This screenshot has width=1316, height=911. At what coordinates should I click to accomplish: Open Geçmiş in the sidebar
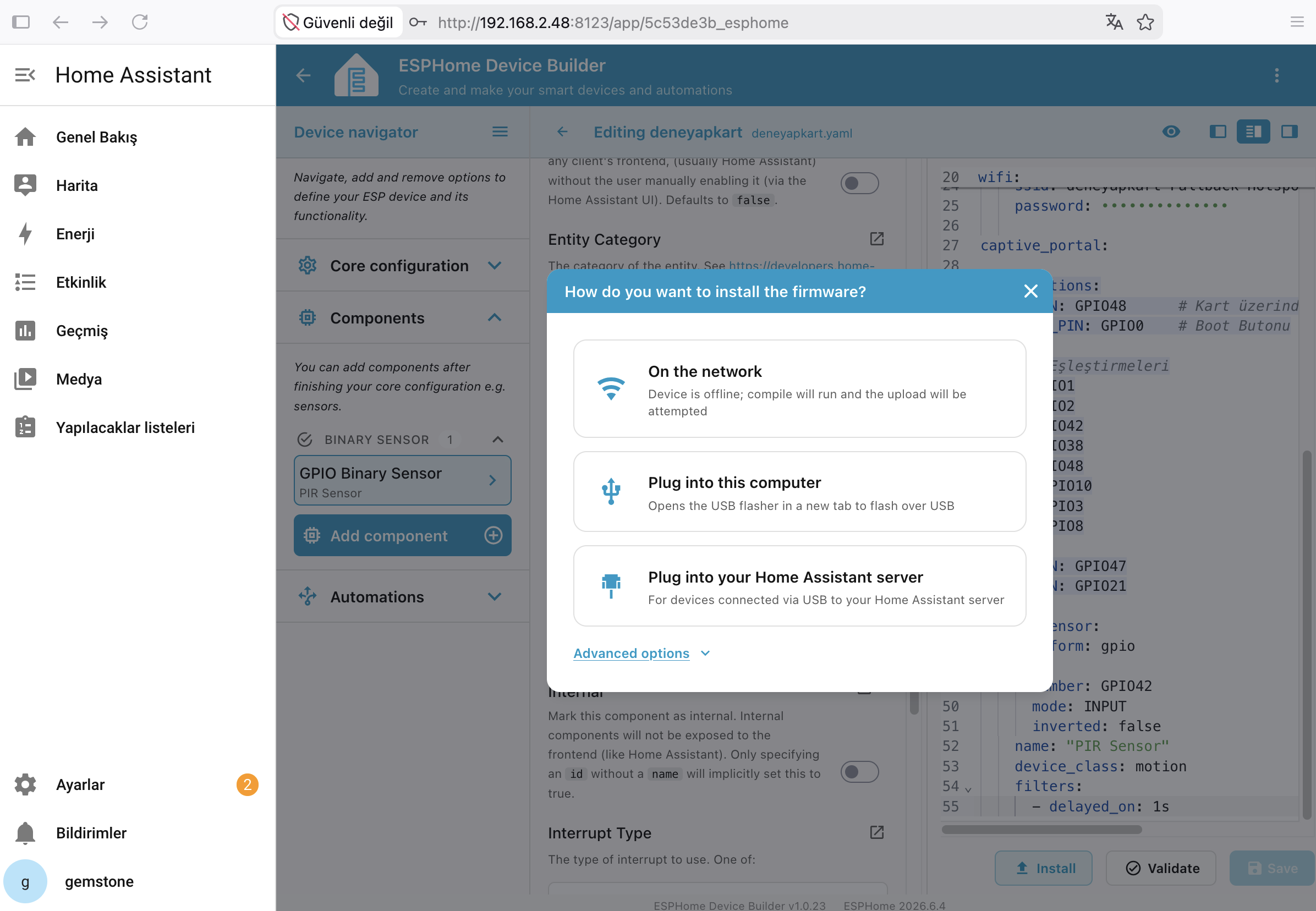coord(138,331)
